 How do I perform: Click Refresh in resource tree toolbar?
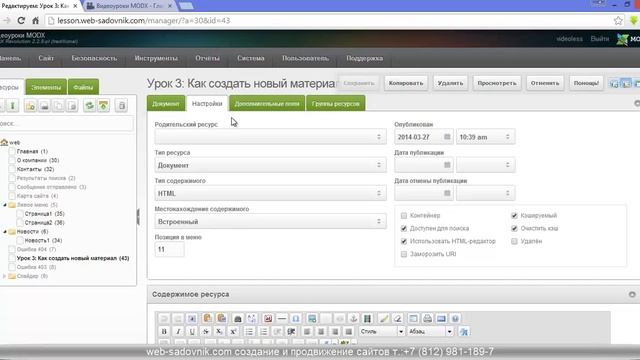pyautogui.click(x=89, y=106)
